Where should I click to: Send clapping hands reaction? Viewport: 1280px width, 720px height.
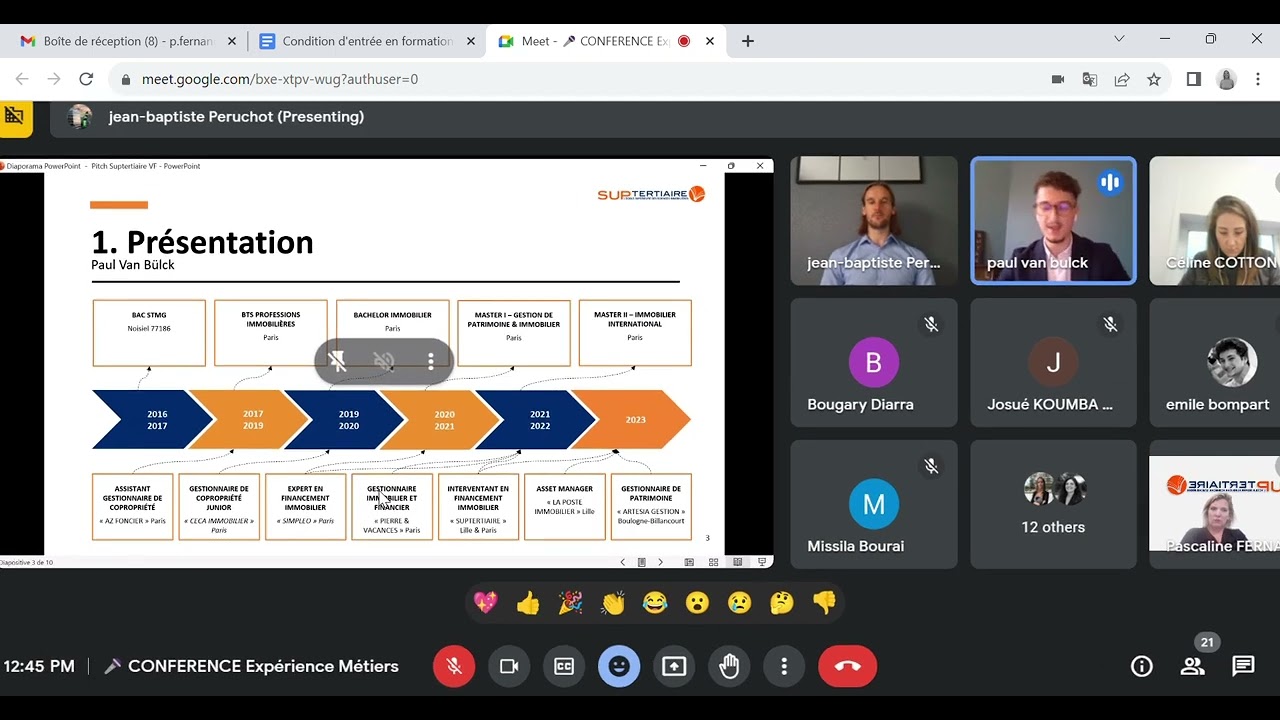pyautogui.click(x=613, y=603)
